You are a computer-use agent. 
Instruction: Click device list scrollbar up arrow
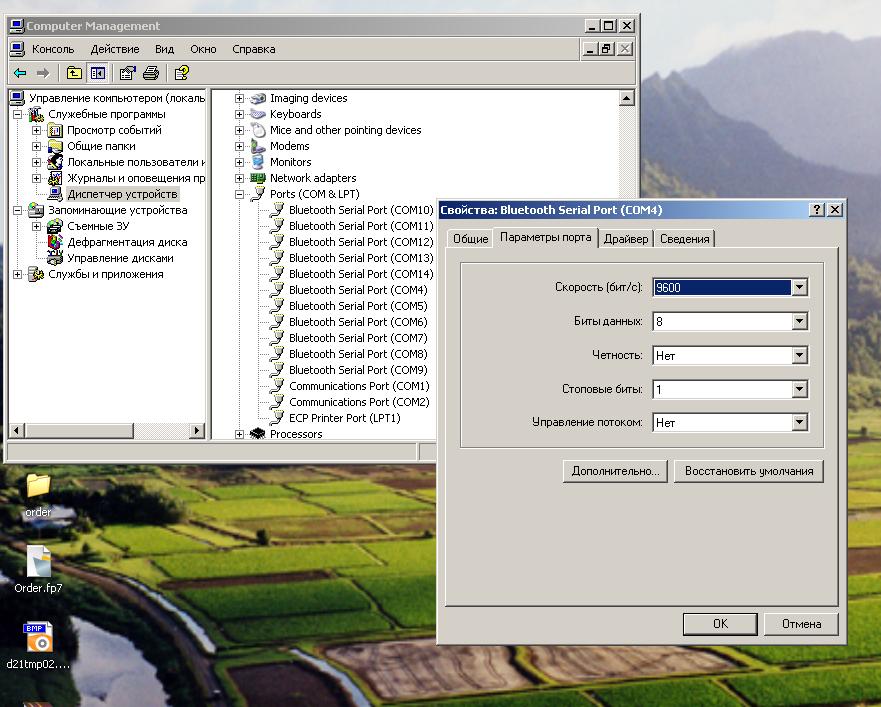point(626,98)
